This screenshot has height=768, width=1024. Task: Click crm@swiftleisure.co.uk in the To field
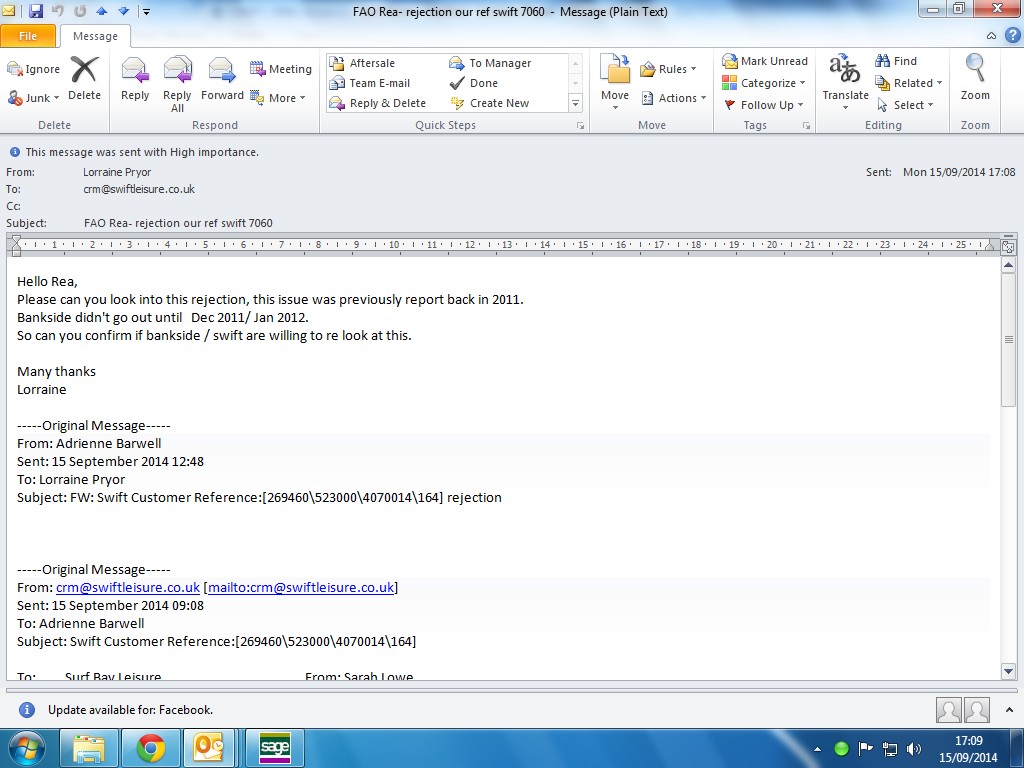(139, 189)
